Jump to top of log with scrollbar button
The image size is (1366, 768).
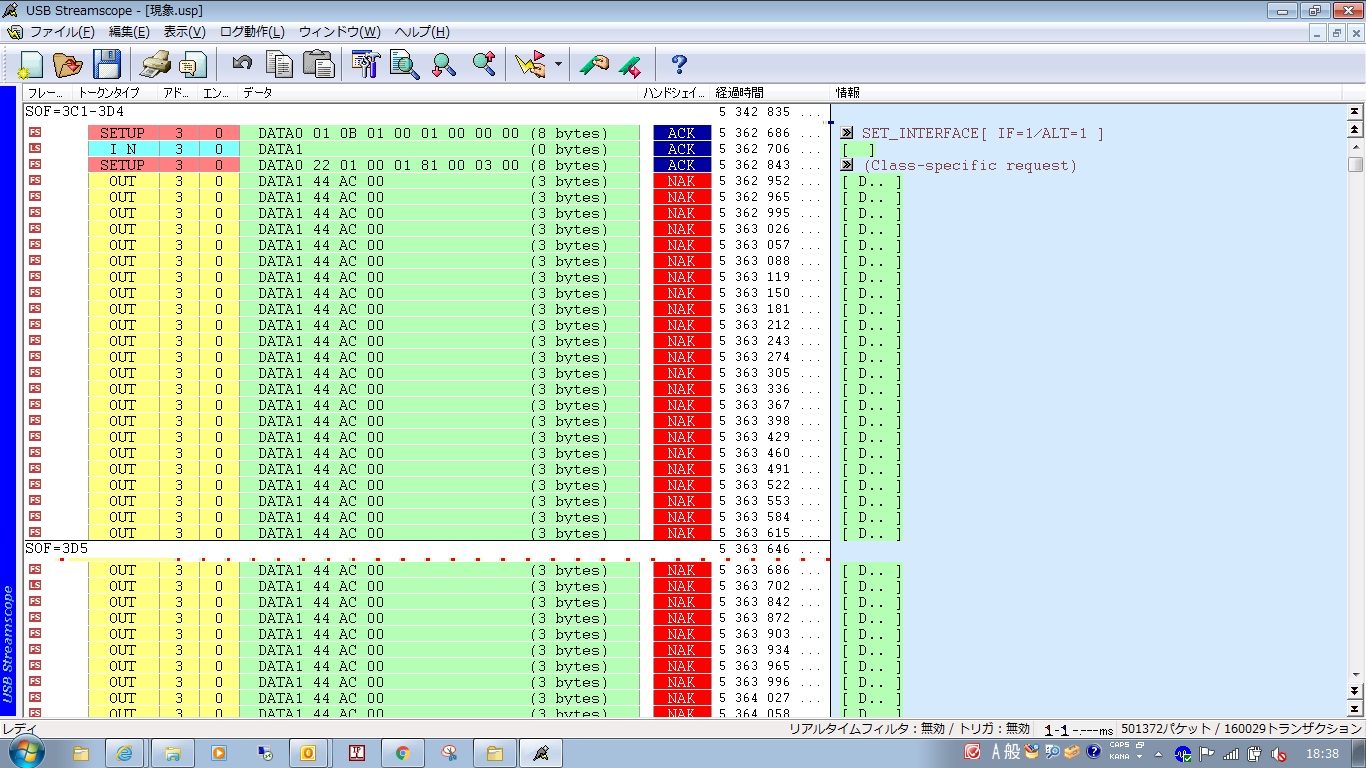1356,112
